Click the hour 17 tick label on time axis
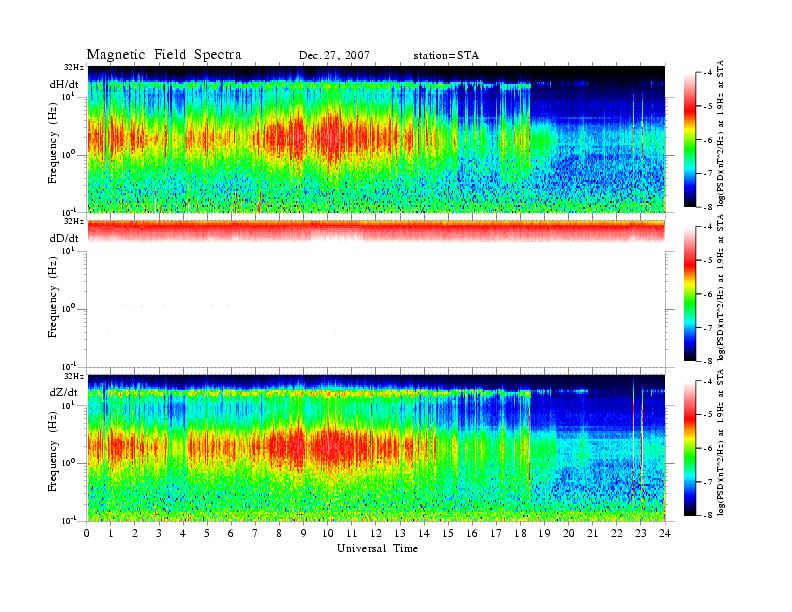This screenshot has height=612, width=792. click(496, 533)
